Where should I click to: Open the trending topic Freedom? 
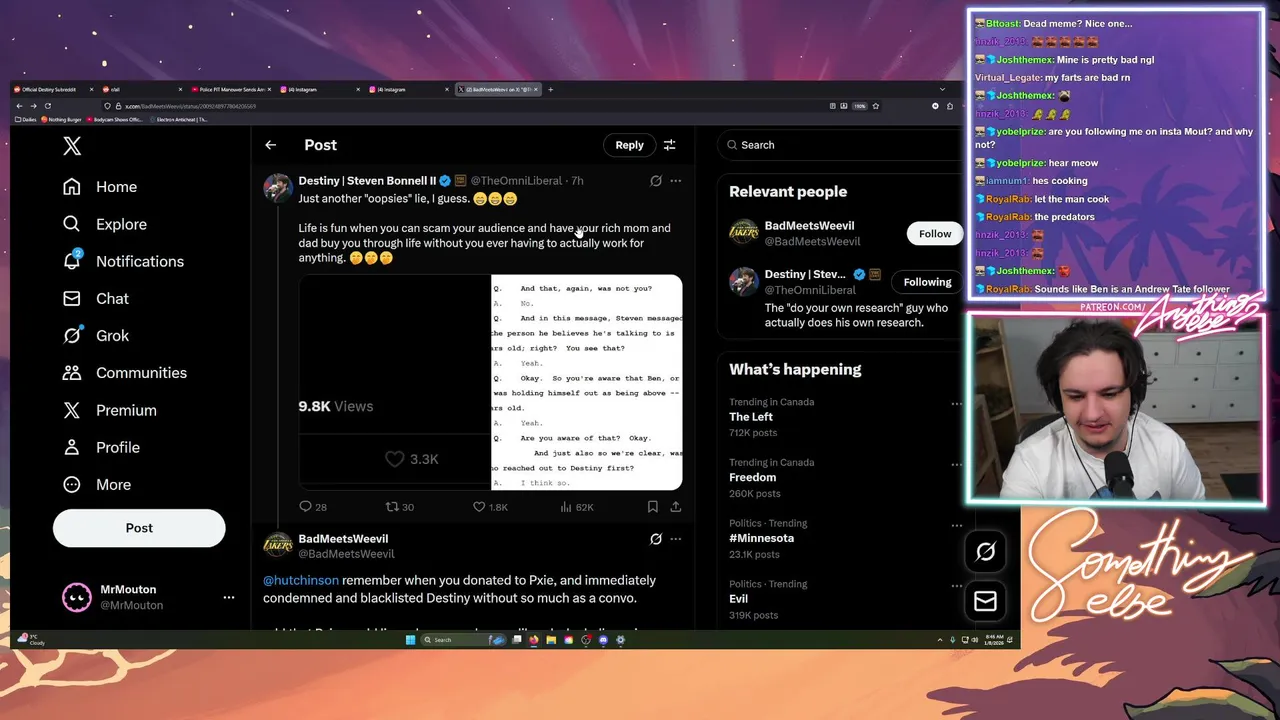pos(752,477)
